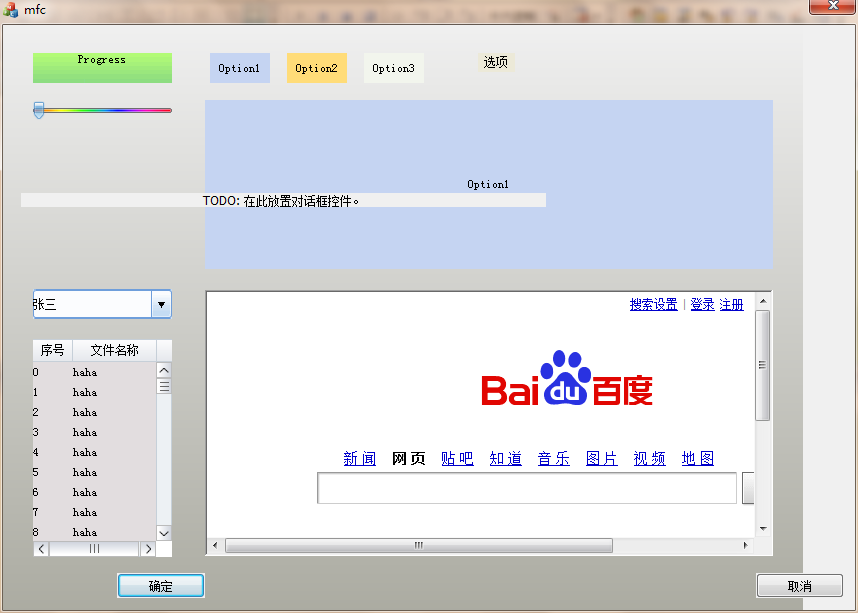Click the browser pane horizontal scroll thumb
The image size is (858, 613).
(x=419, y=545)
